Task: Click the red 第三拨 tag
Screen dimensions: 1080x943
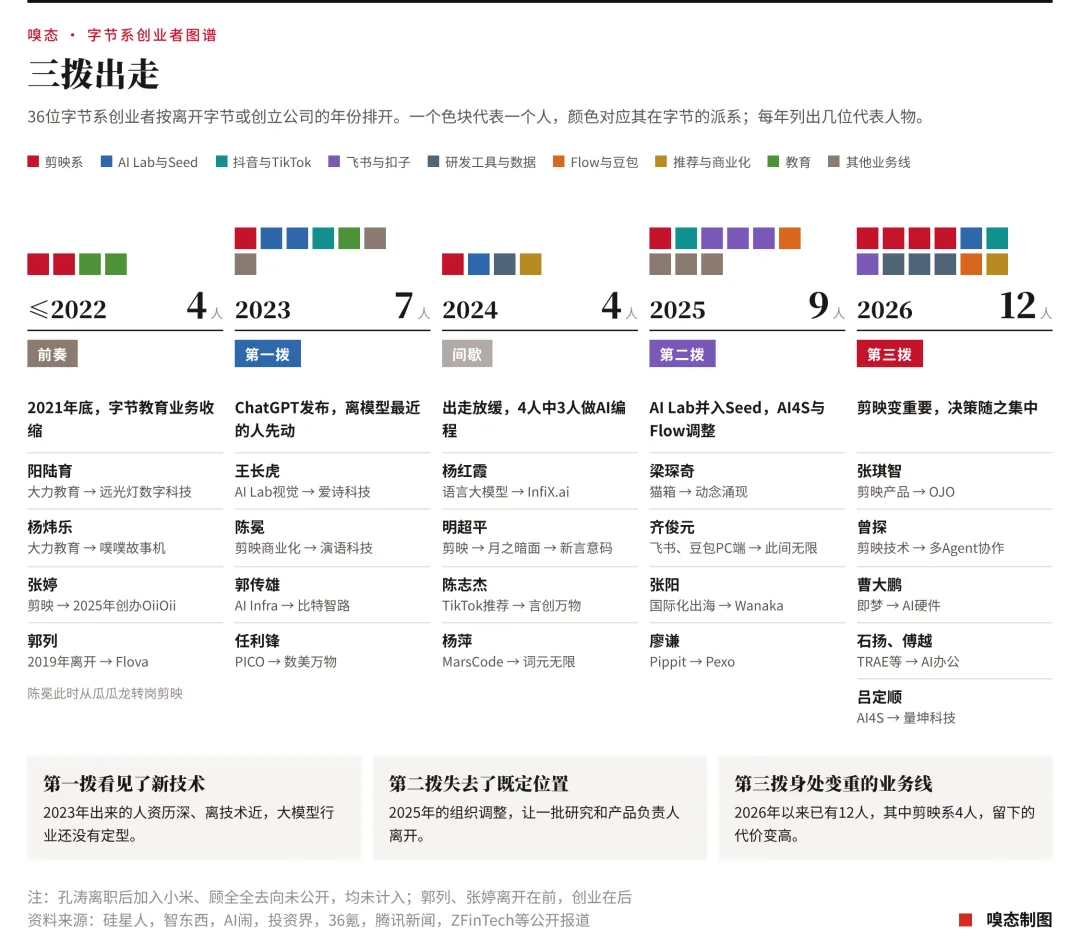Action: tap(889, 354)
